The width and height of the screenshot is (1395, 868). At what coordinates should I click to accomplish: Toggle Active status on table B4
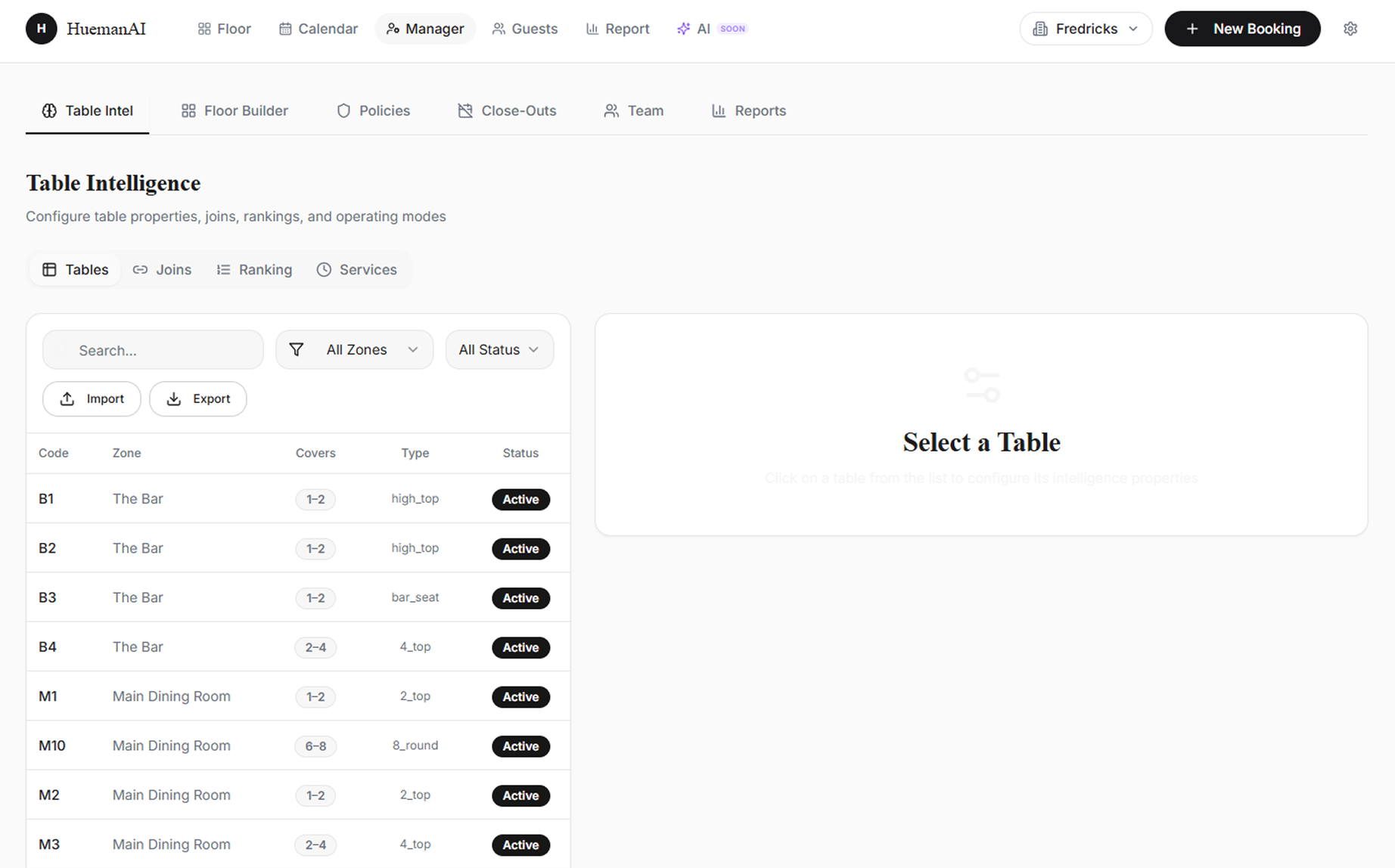(520, 647)
